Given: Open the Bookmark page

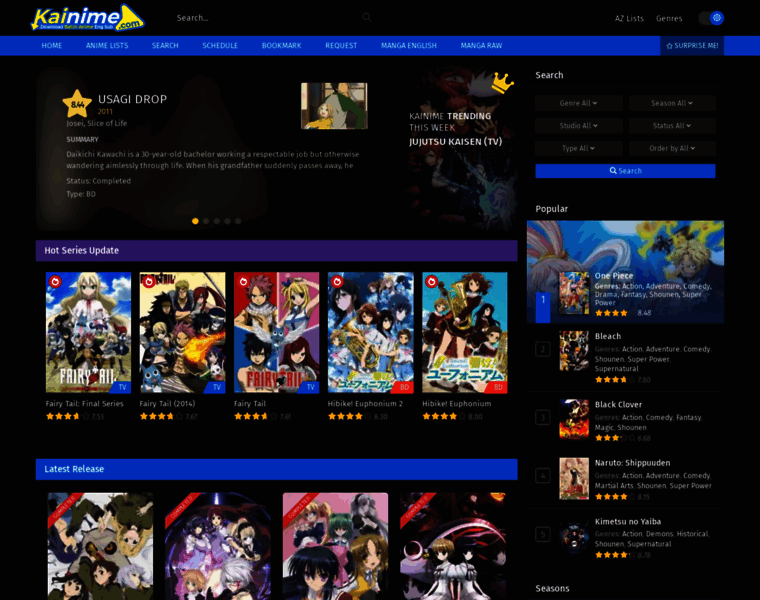Looking at the screenshot, I should [x=282, y=46].
